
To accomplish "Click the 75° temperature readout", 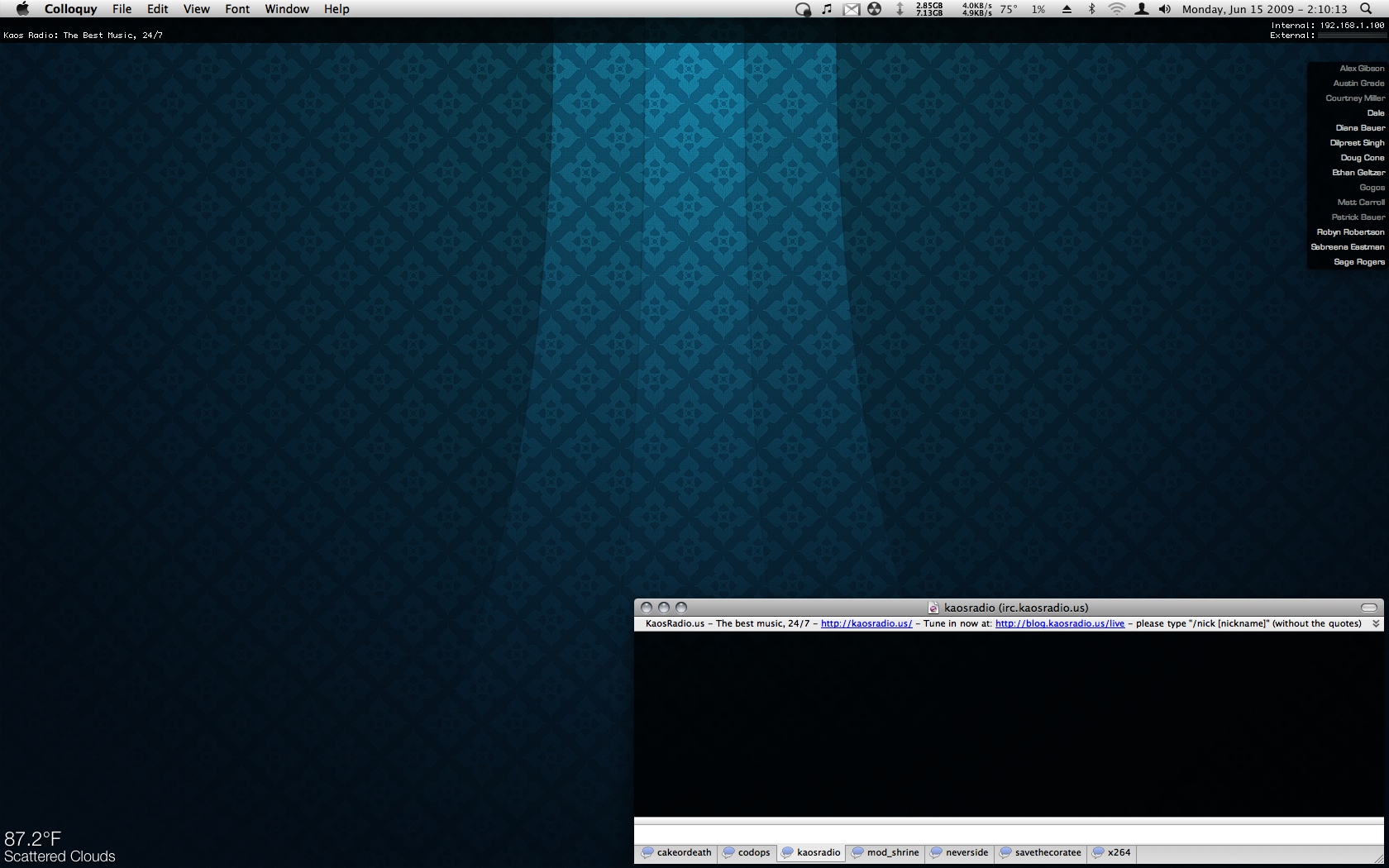I will (1009, 9).
